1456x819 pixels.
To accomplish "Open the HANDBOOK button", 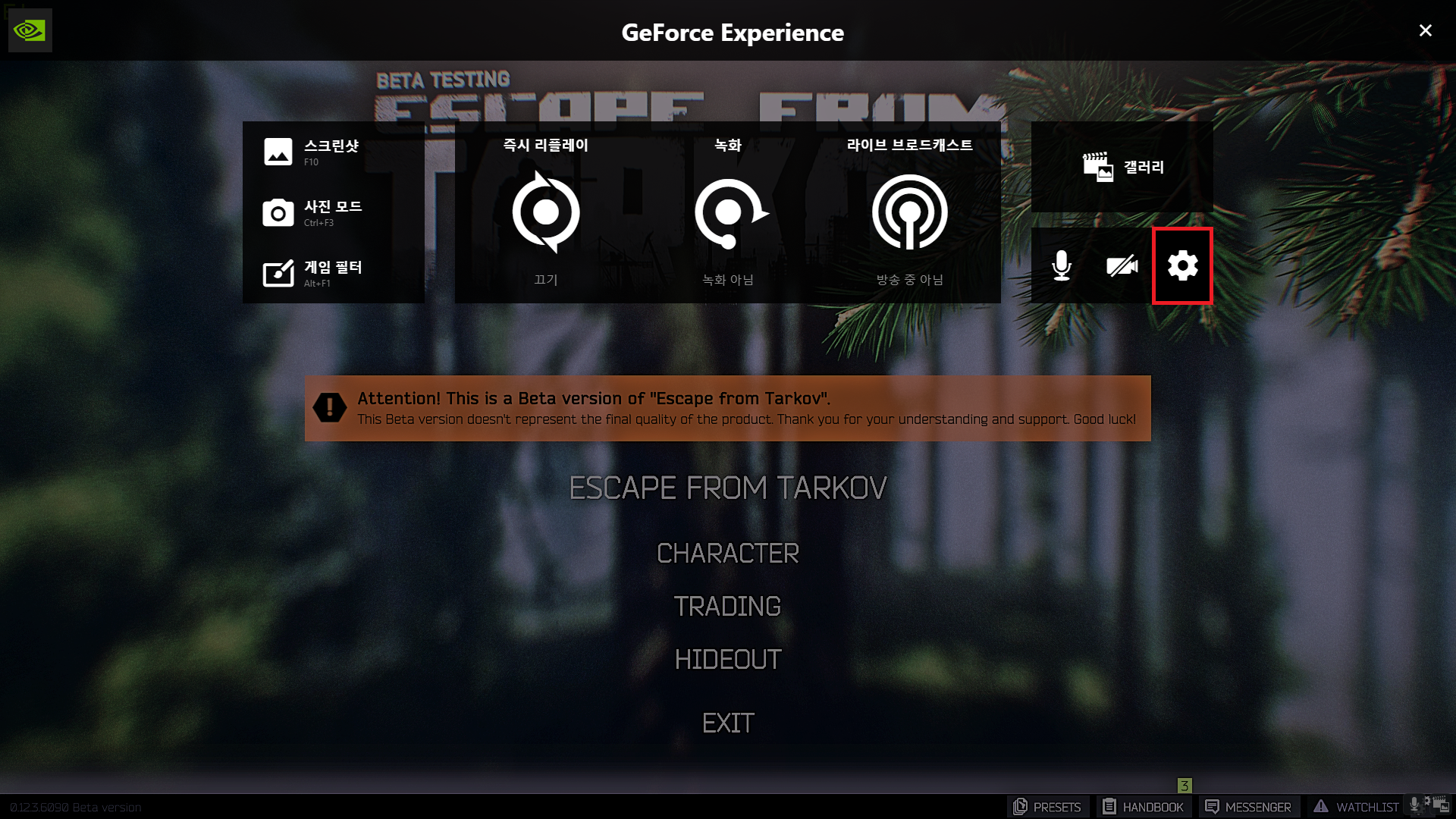I will 1143,807.
